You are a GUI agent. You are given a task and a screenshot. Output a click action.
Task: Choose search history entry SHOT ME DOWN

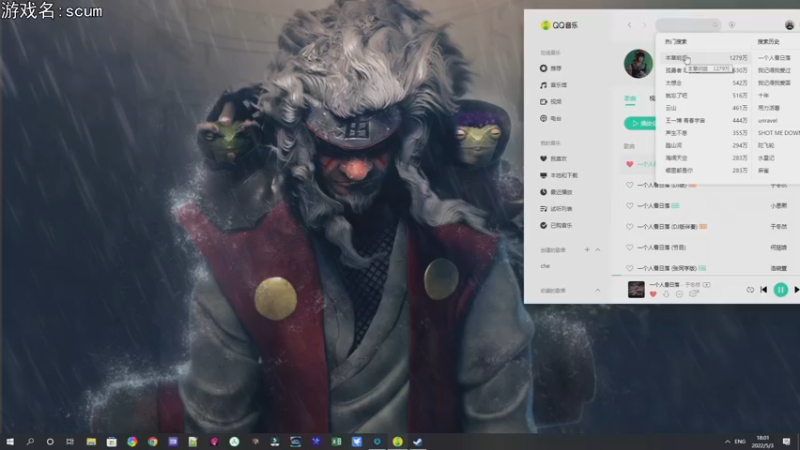pyautogui.click(x=779, y=133)
